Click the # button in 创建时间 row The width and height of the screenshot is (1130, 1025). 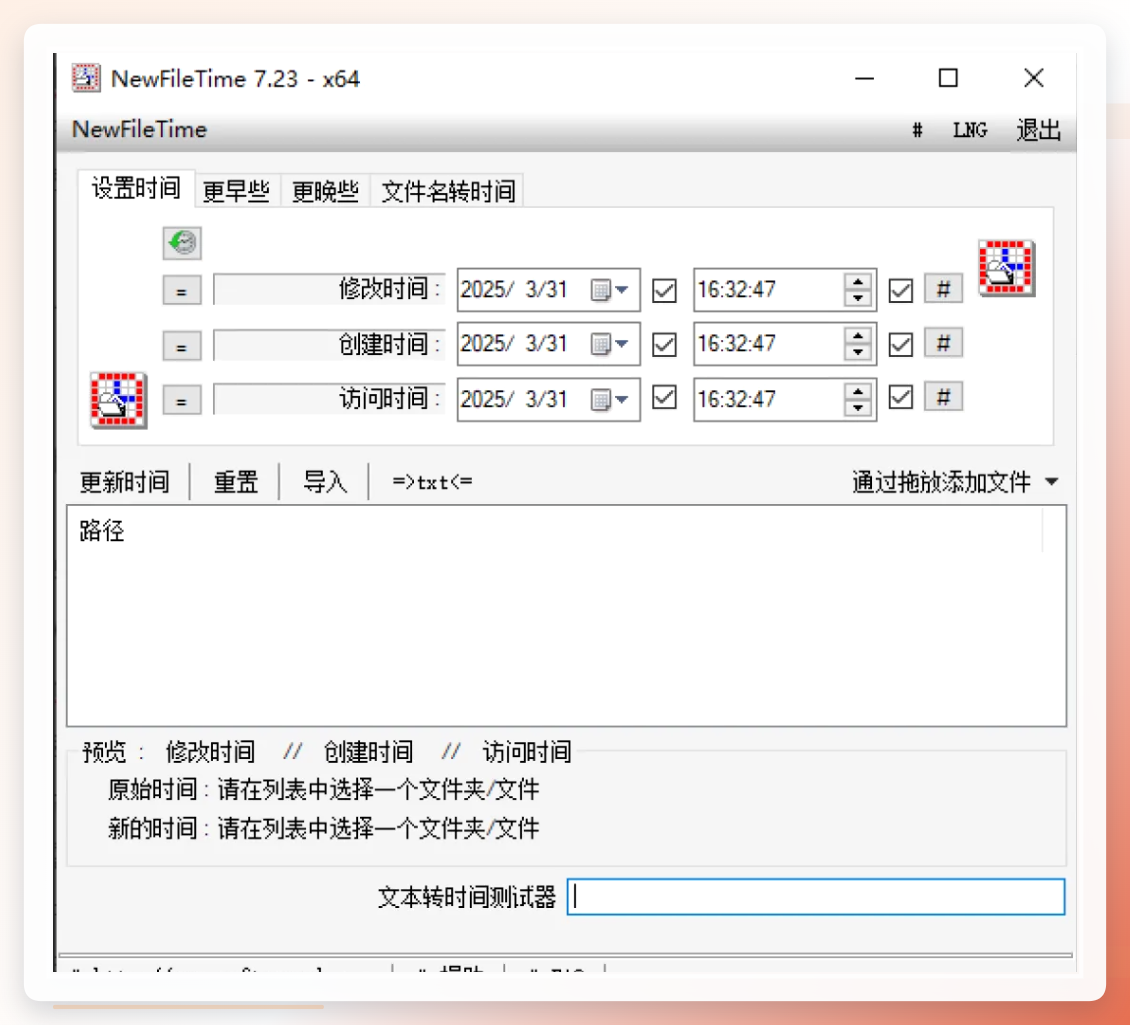943,343
